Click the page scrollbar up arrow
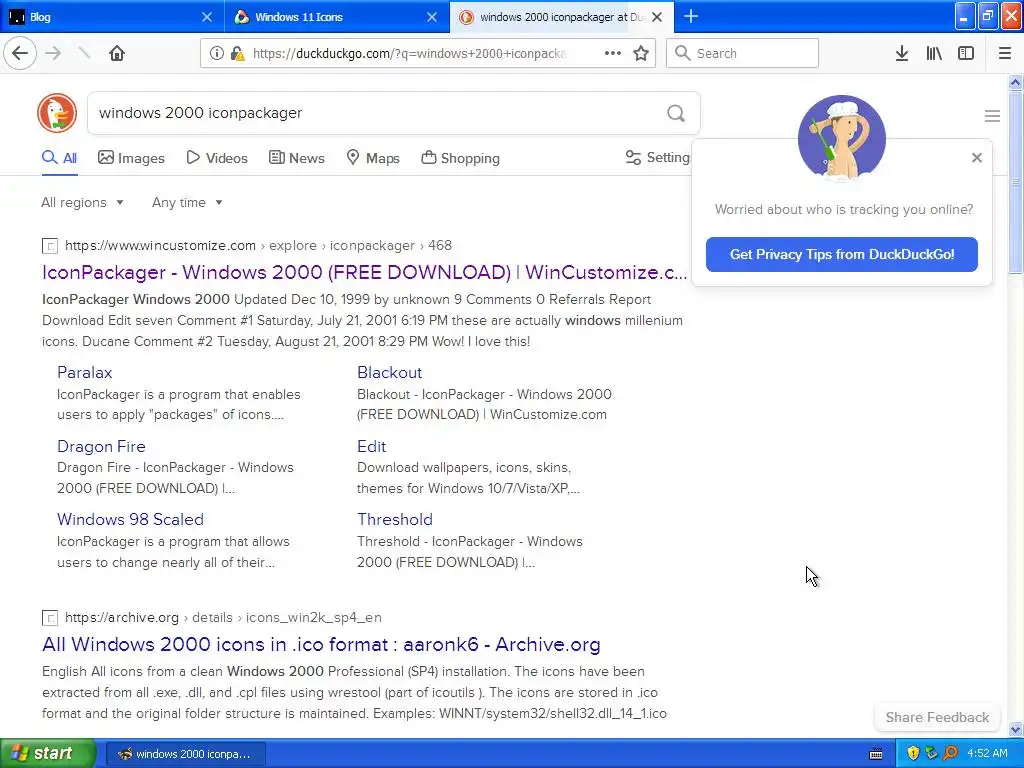The image size is (1024, 768). (x=1015, y=82)
